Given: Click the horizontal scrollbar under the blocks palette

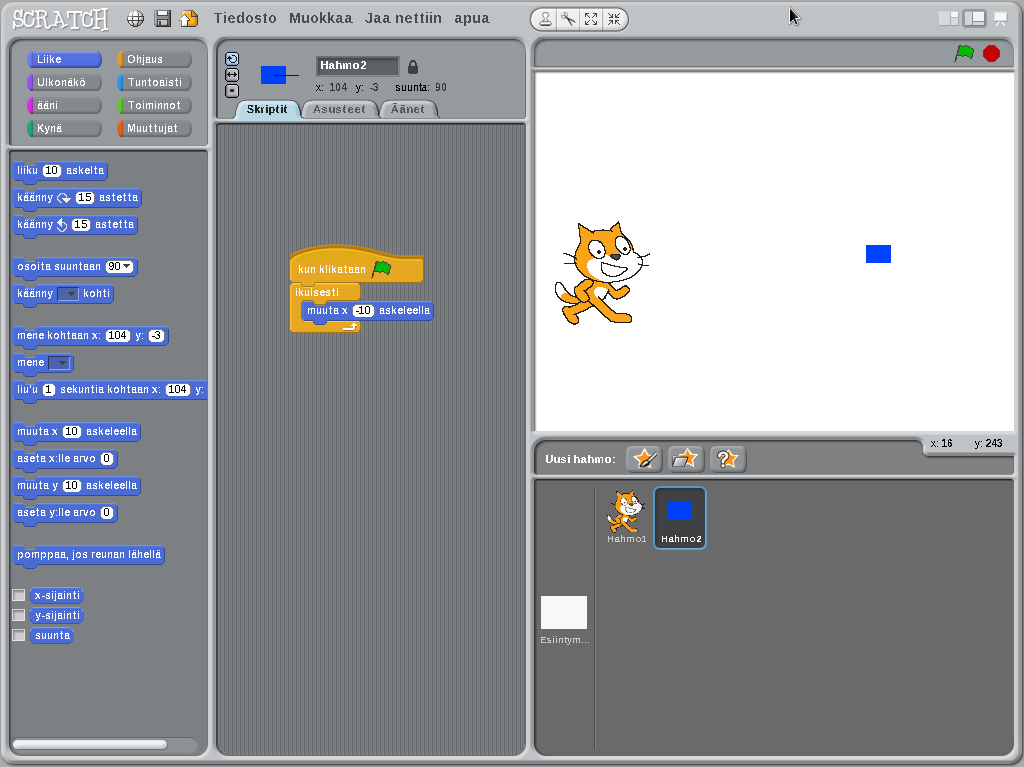Looking at the screenshot, I should point(89,744).
